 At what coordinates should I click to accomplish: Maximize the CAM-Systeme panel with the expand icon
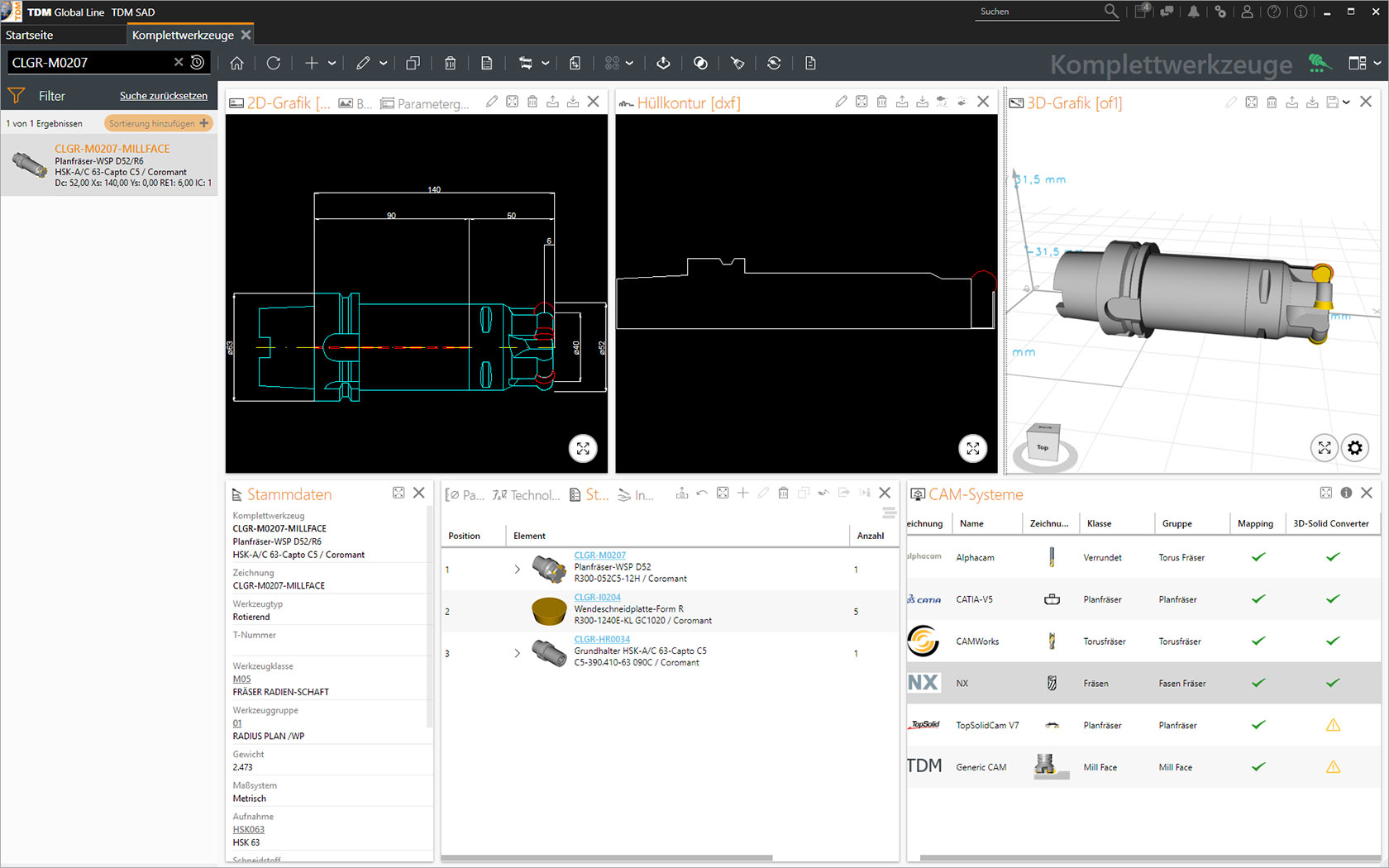[1326, 493]
